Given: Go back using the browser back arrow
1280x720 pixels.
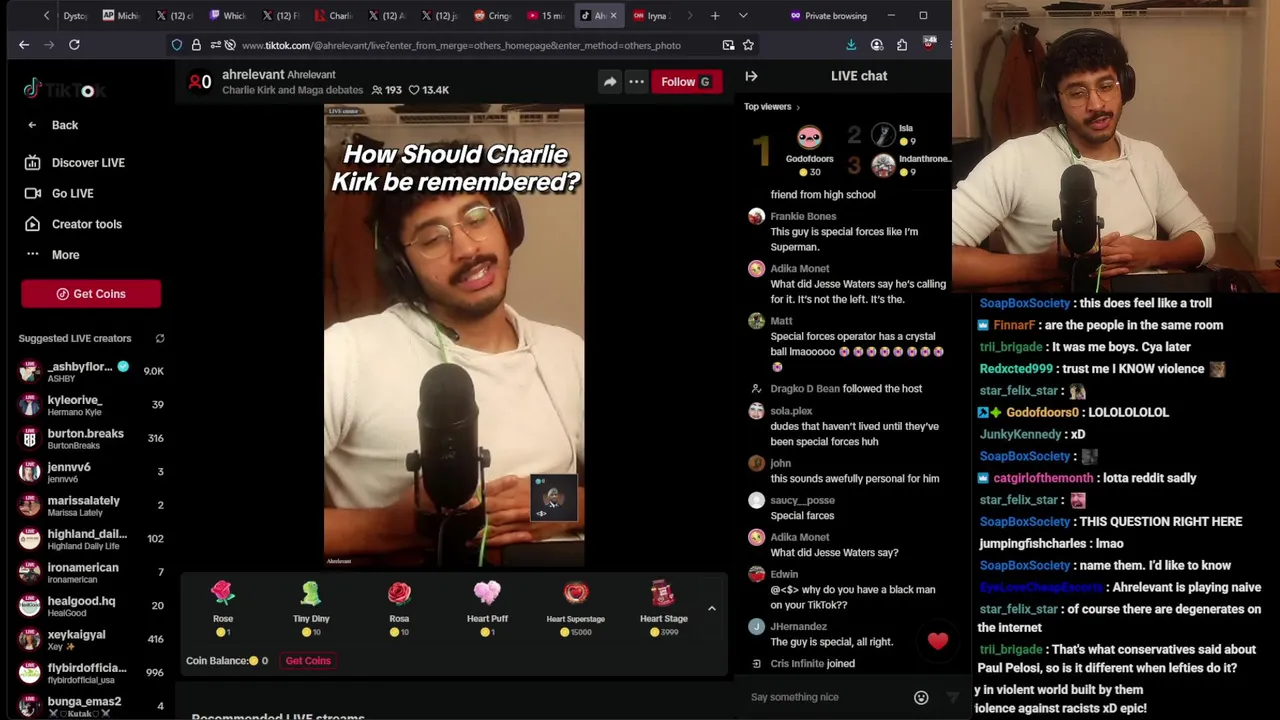Looking at the screenshot, I should (x=24, y=45).
